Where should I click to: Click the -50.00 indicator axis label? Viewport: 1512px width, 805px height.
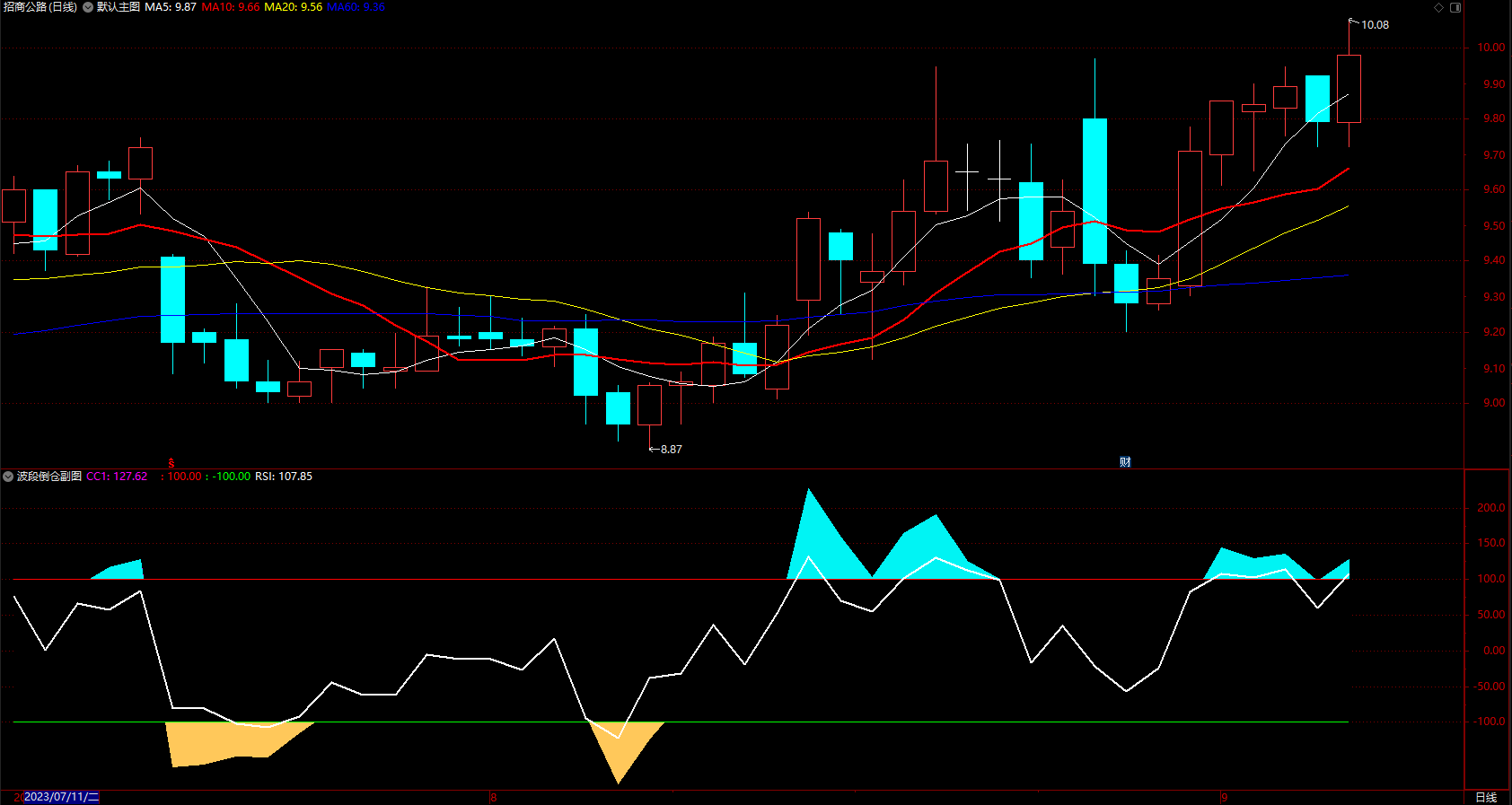pos(1490,687)
